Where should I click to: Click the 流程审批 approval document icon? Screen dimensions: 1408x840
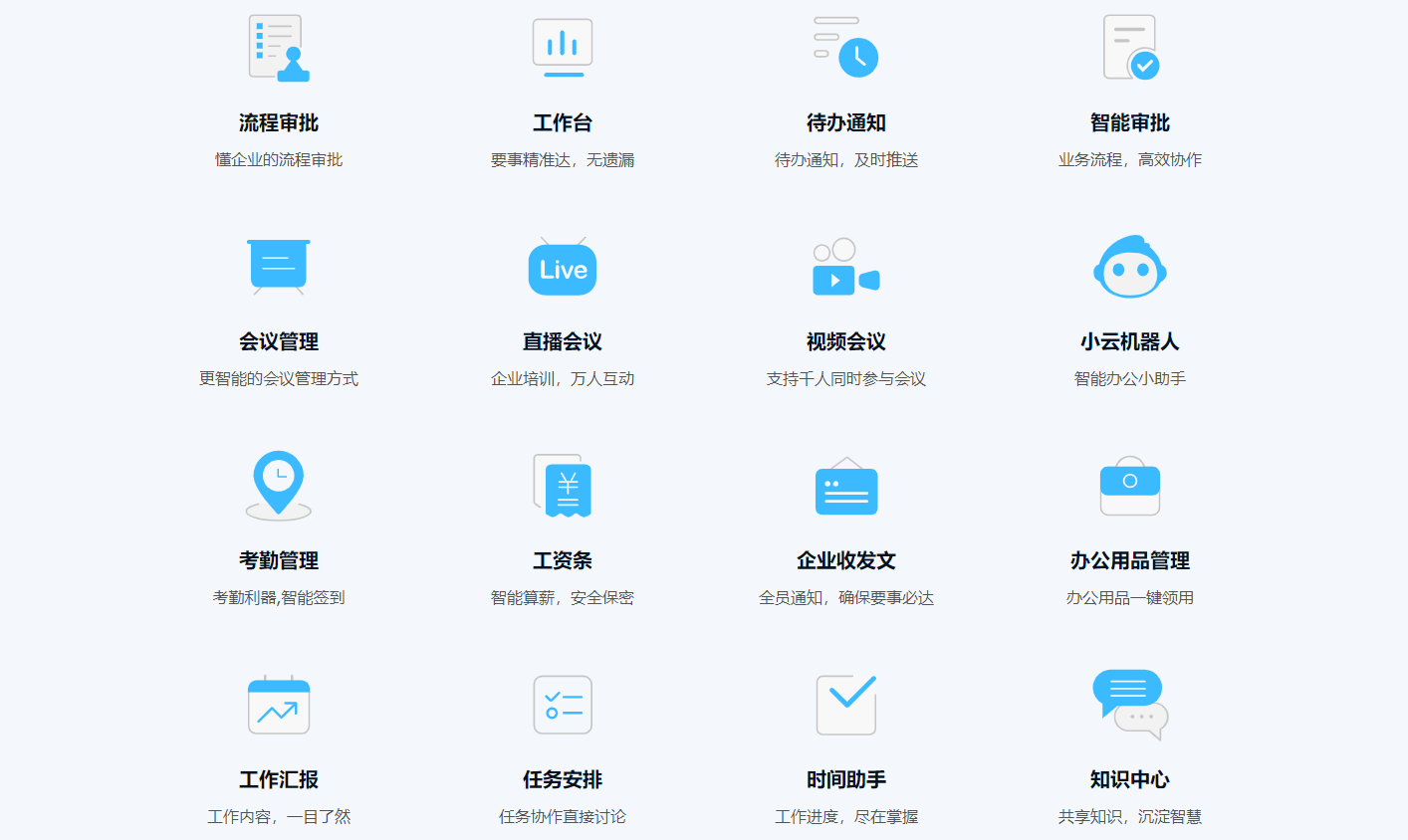(279, 48)
